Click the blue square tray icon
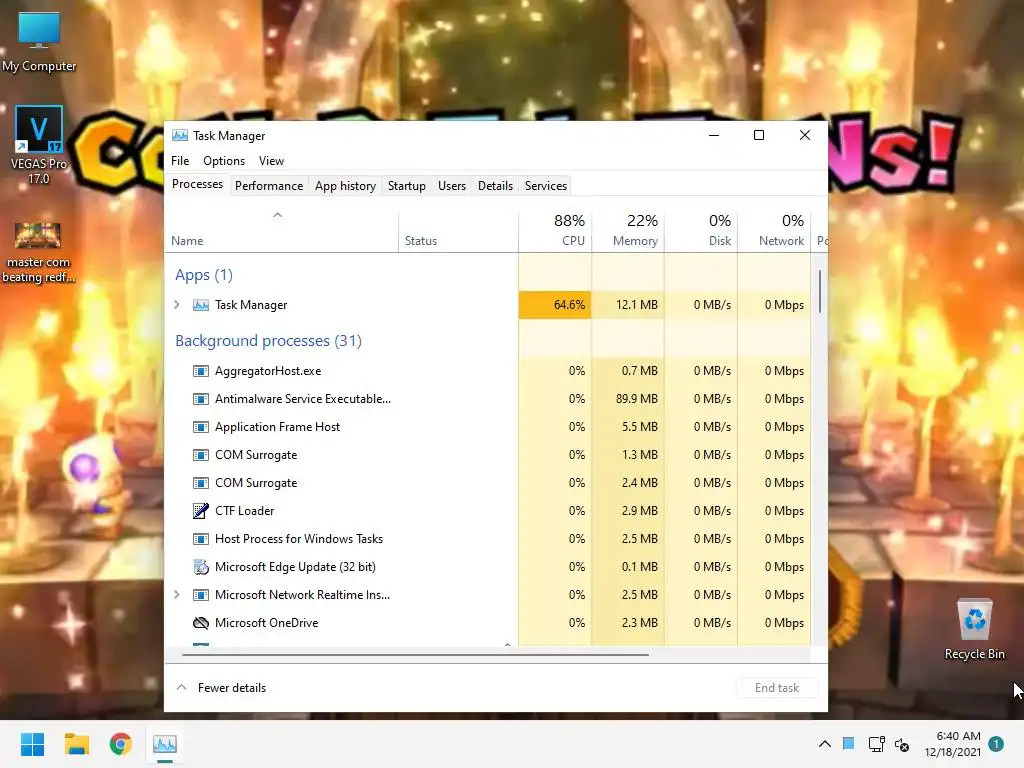 click(848, 743)
